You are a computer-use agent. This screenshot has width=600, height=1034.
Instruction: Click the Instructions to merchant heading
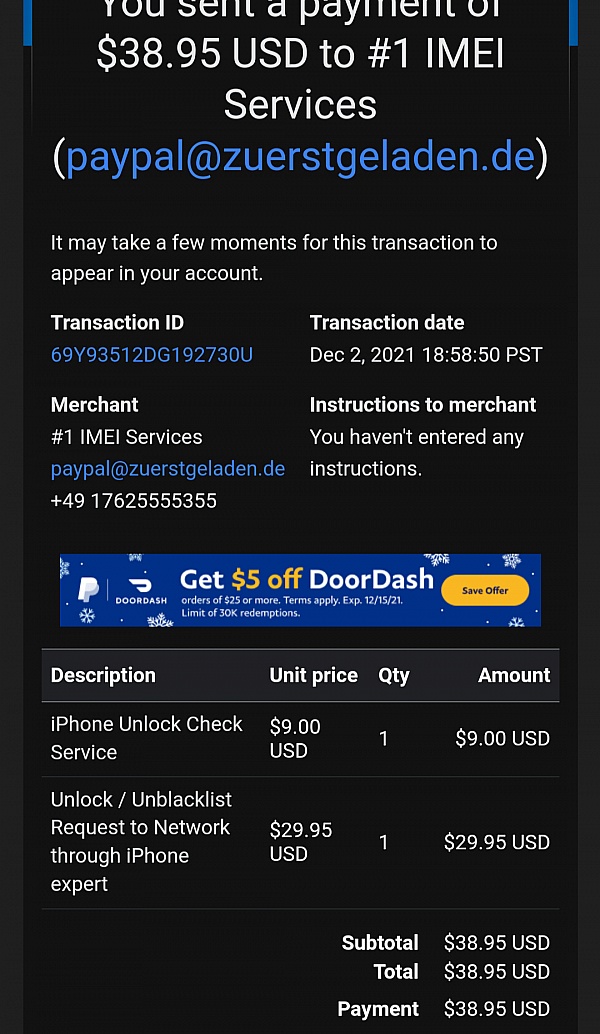click(x=423, y=405)
